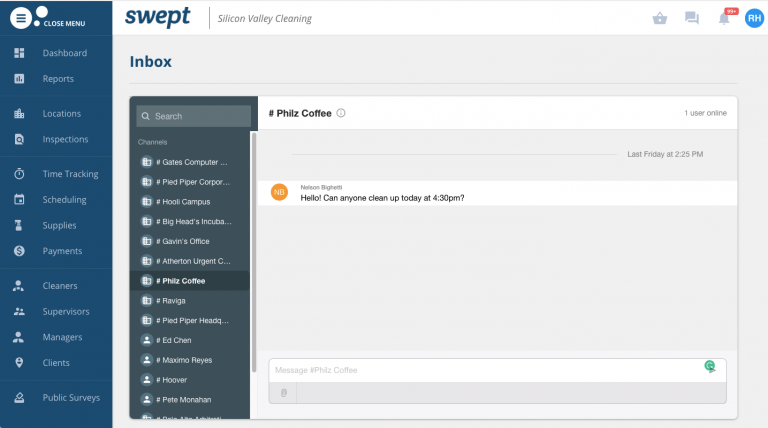Open the chat messages icon in header

[x=692, y=19]
